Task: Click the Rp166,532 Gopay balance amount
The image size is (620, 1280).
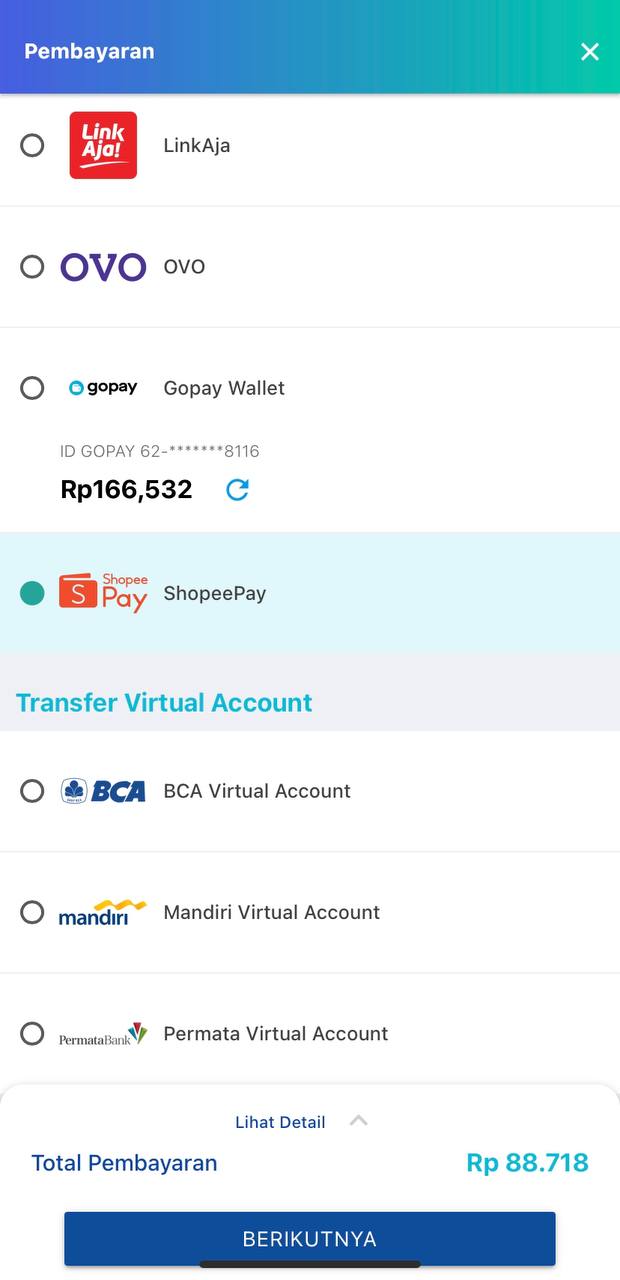Action: point(126,490)
